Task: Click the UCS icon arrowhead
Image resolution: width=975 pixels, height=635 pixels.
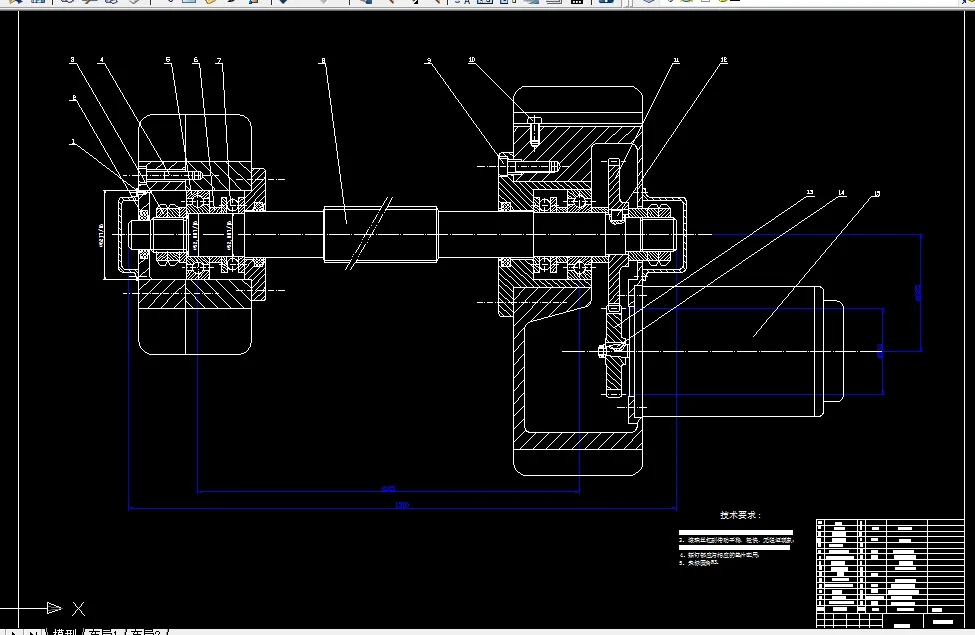Action: [x=55, y=608]
